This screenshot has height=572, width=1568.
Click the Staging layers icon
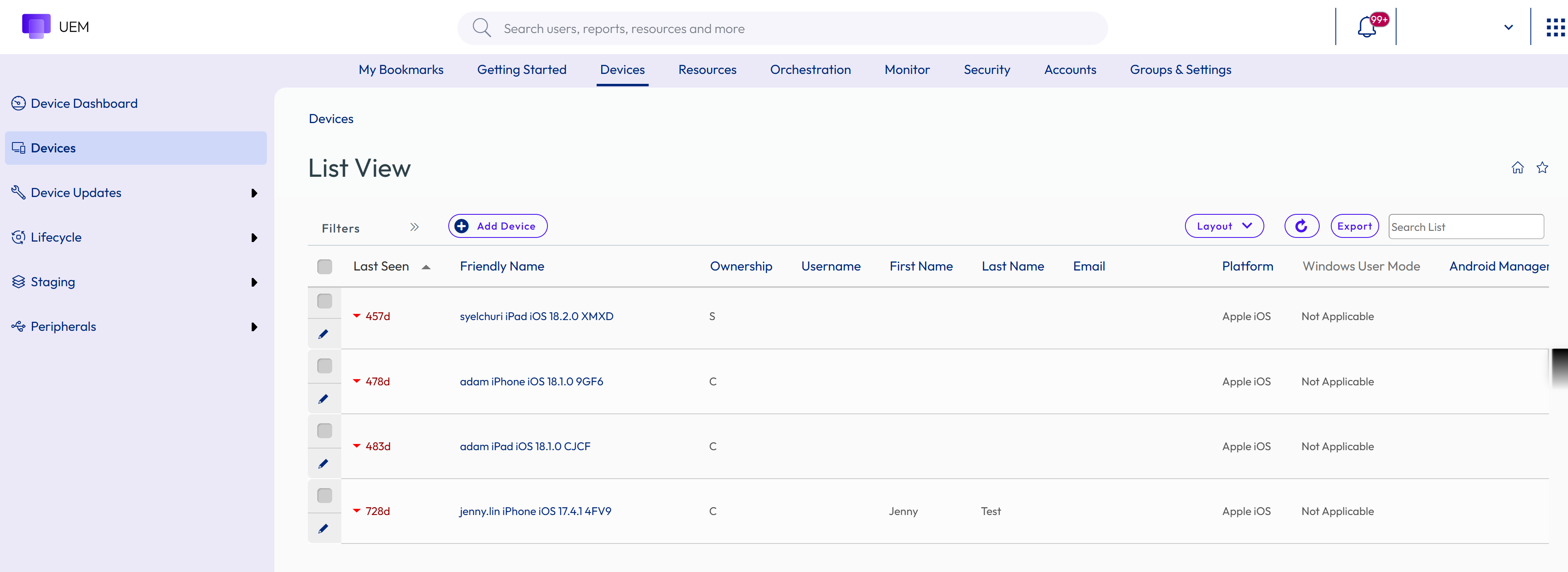(x=18, y=282)
